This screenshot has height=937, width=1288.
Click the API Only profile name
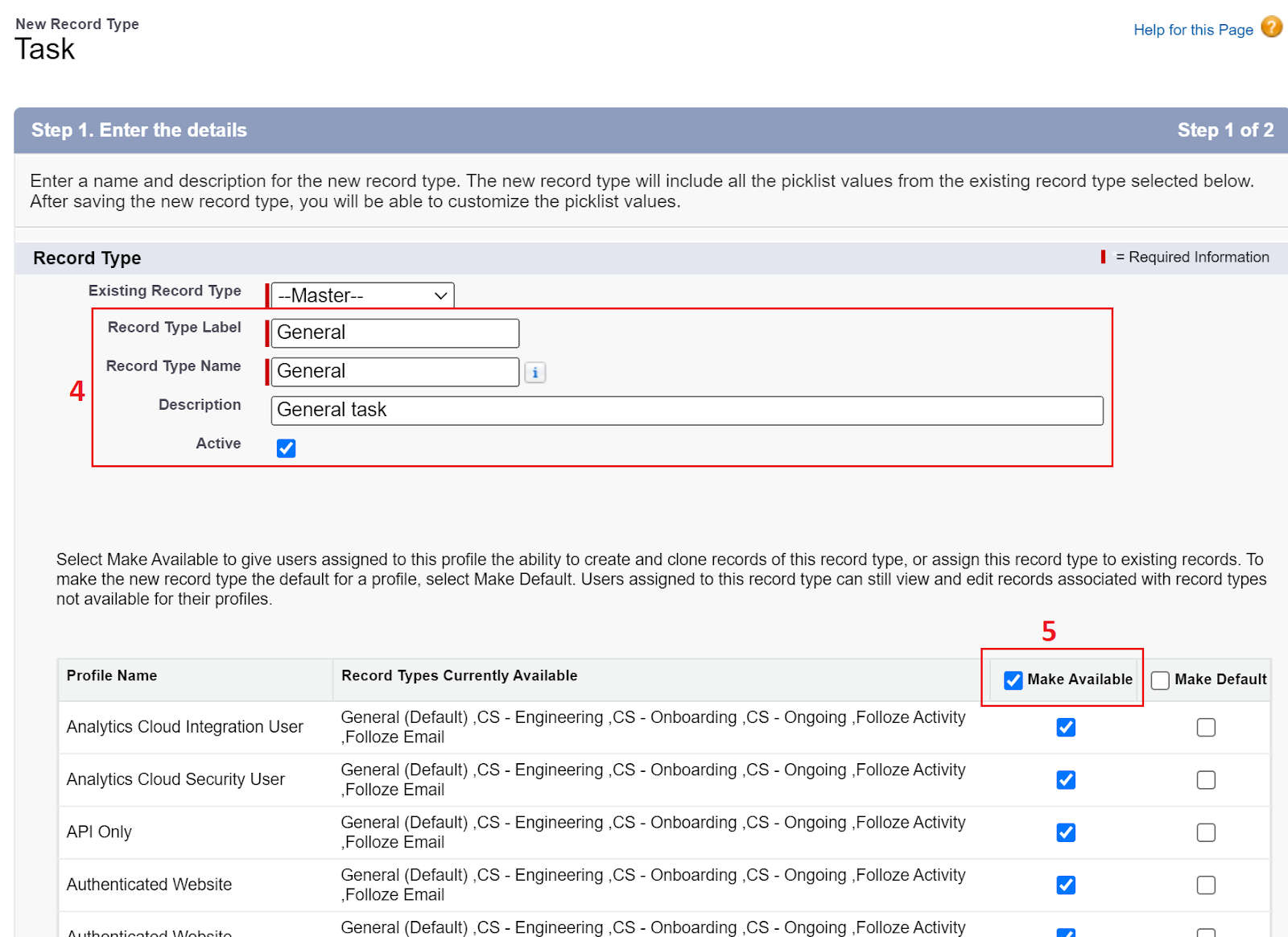pos(99,832)
